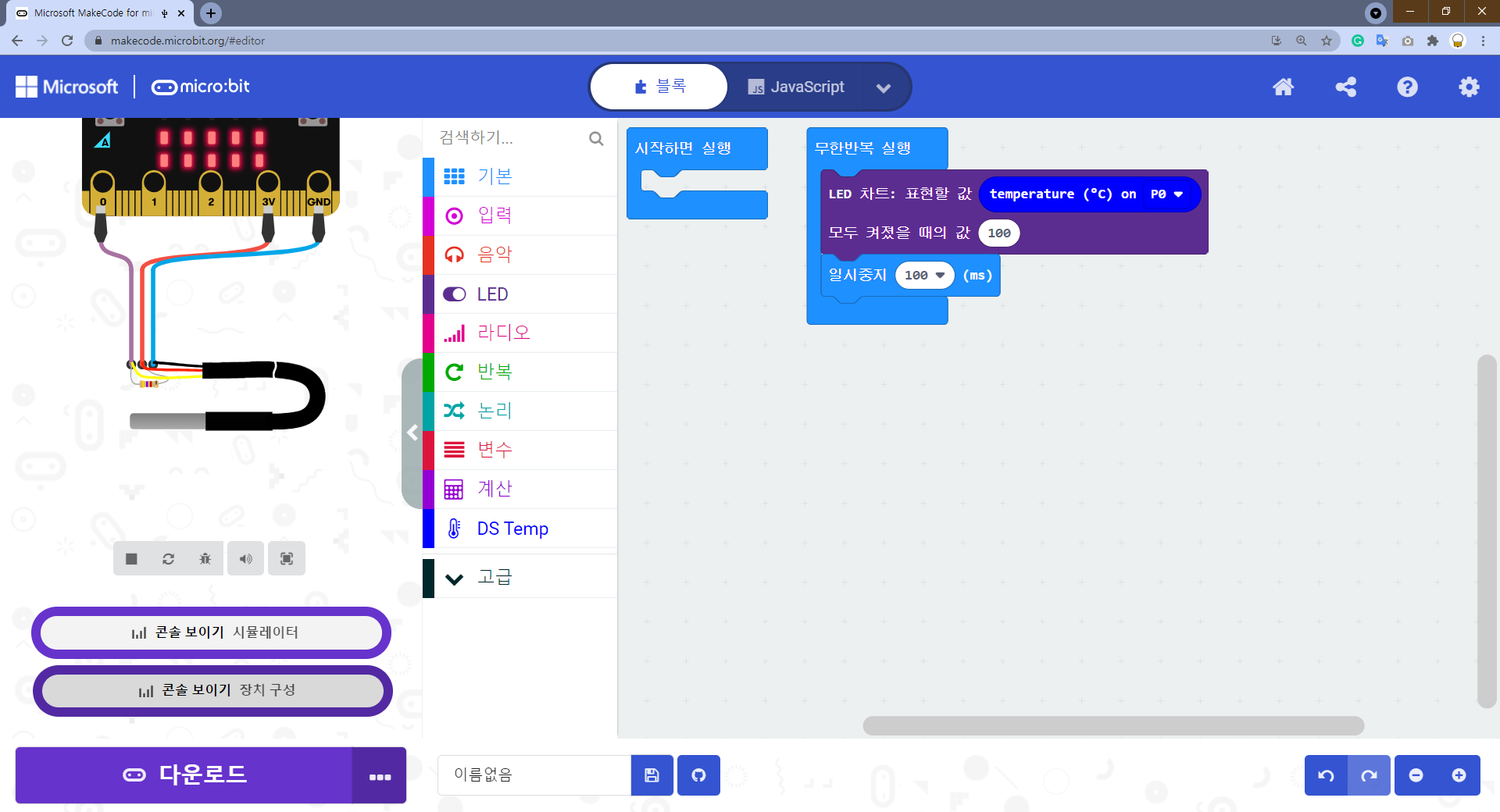This screenshot has height=812, width=1500.
Task: Undo the last workspace action
Action: point(1326,775)
